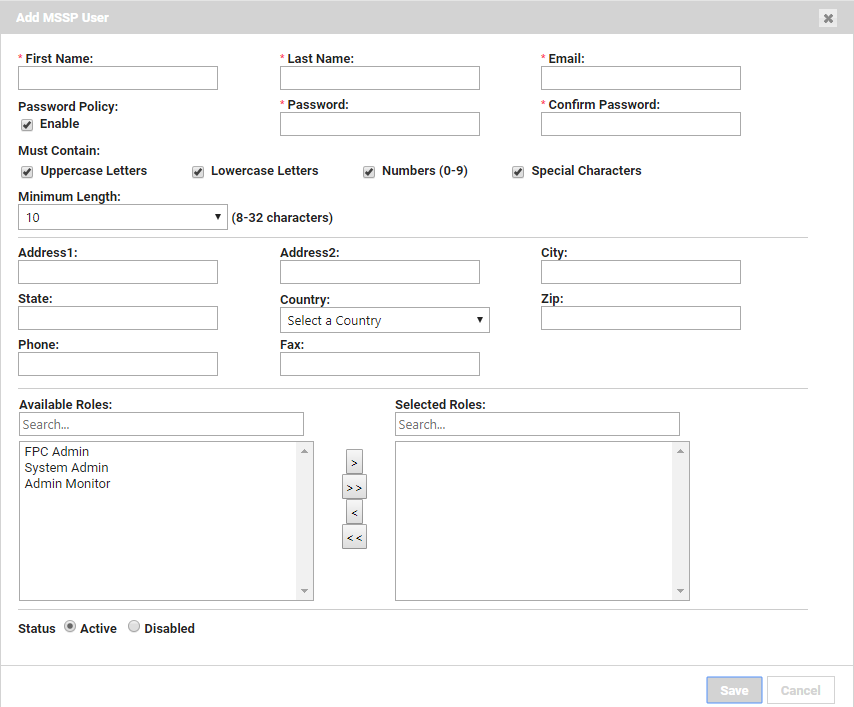
Task: Click the Save button
Action: click(x=734, y=690)
